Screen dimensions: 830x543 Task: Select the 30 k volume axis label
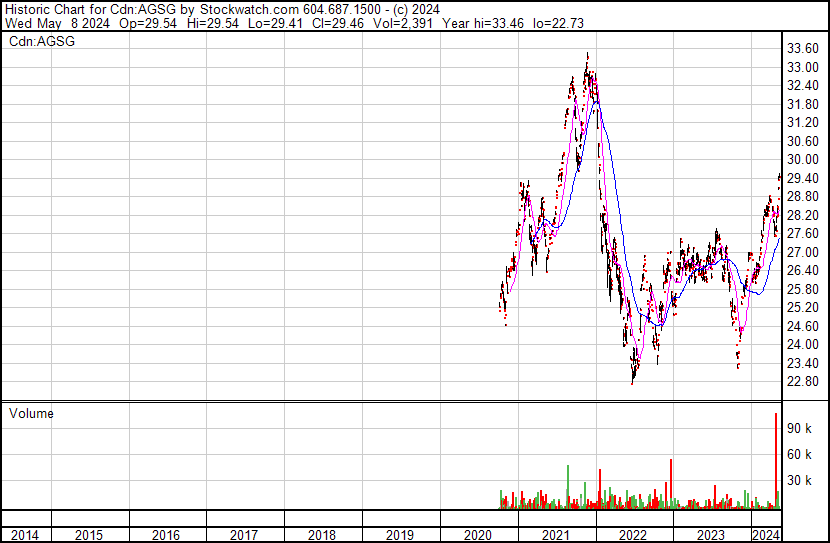(x=799, y=480)
